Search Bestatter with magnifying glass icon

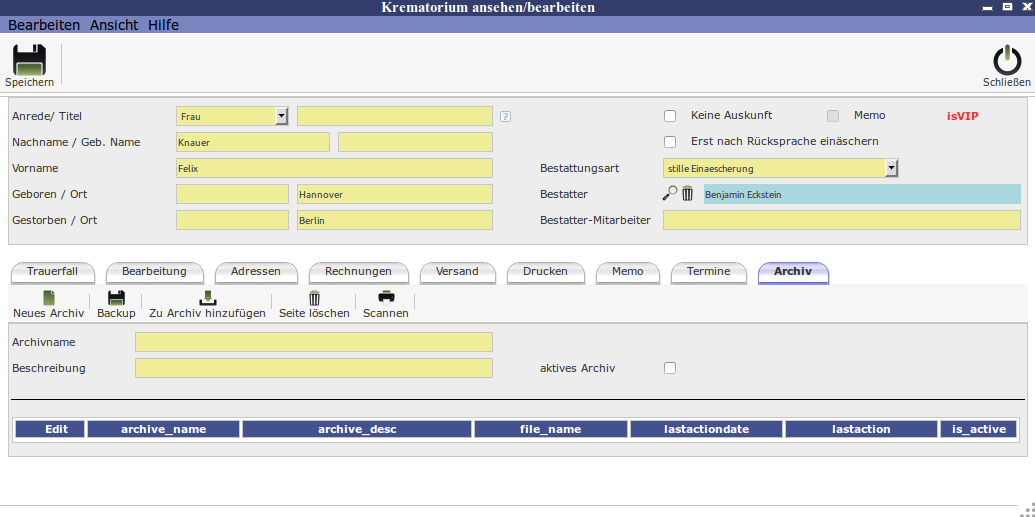[670, 194]
